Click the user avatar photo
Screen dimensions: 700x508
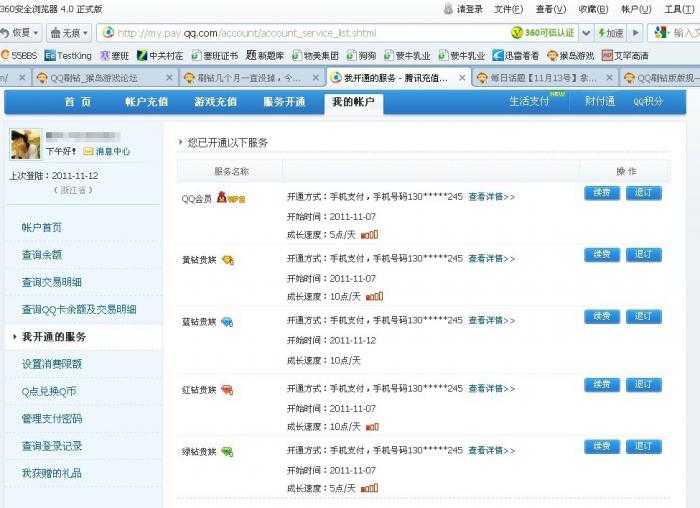pos(25,144)
